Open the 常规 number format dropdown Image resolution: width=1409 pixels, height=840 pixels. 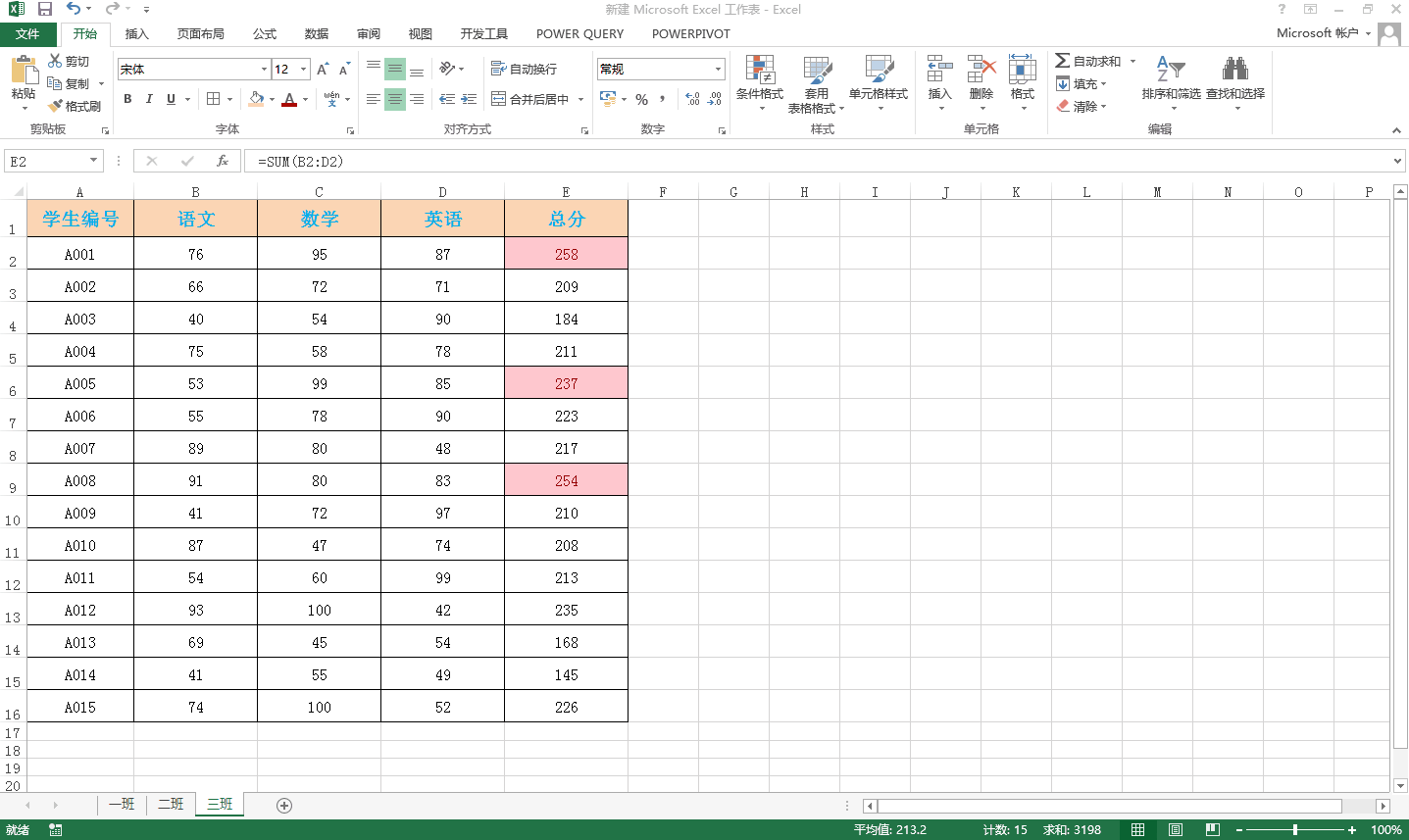point(719,70)
